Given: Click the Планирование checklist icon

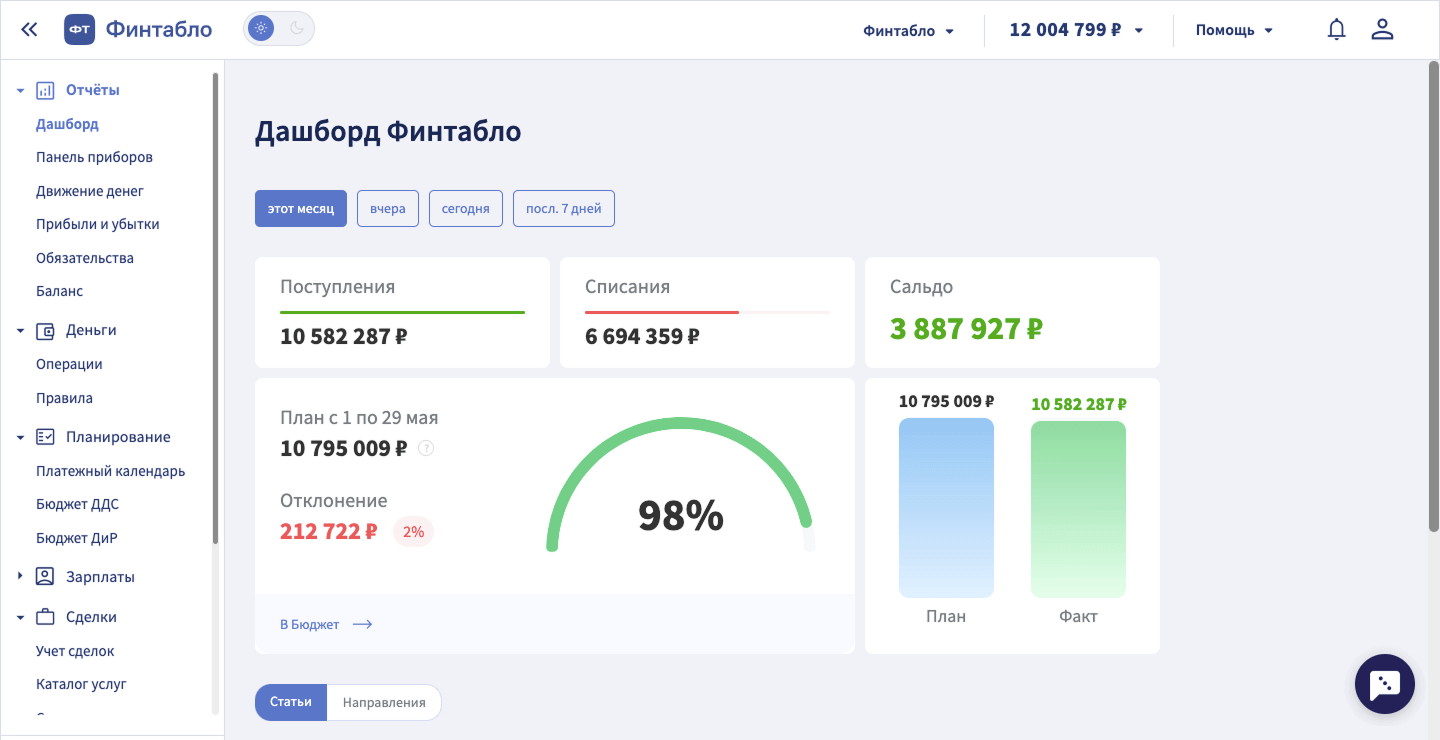Looking at the screenshot, I should pos(45,437).
